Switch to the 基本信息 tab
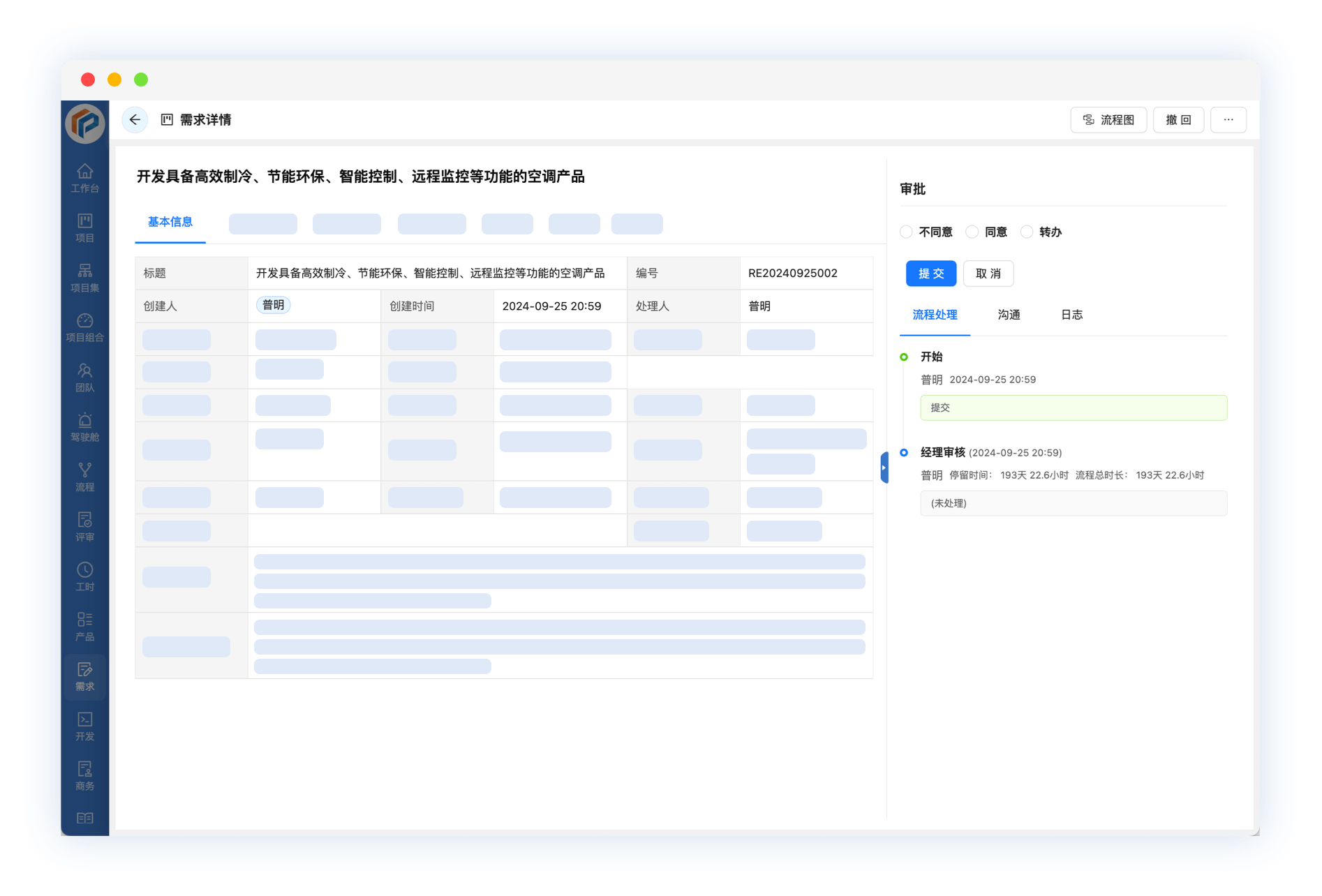Image resolution: width=1322 pixels, height=896 pixels. [x=170, y=222]
